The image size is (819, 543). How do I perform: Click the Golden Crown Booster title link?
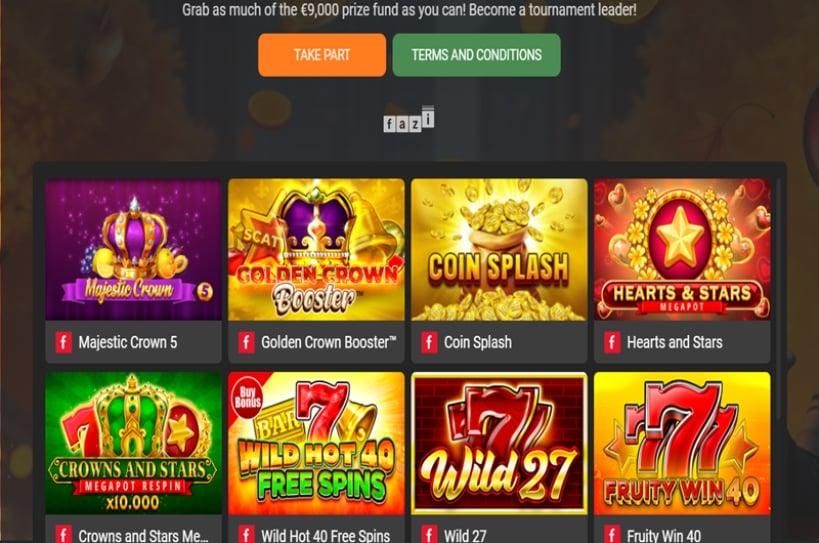(x=329, y=343)
